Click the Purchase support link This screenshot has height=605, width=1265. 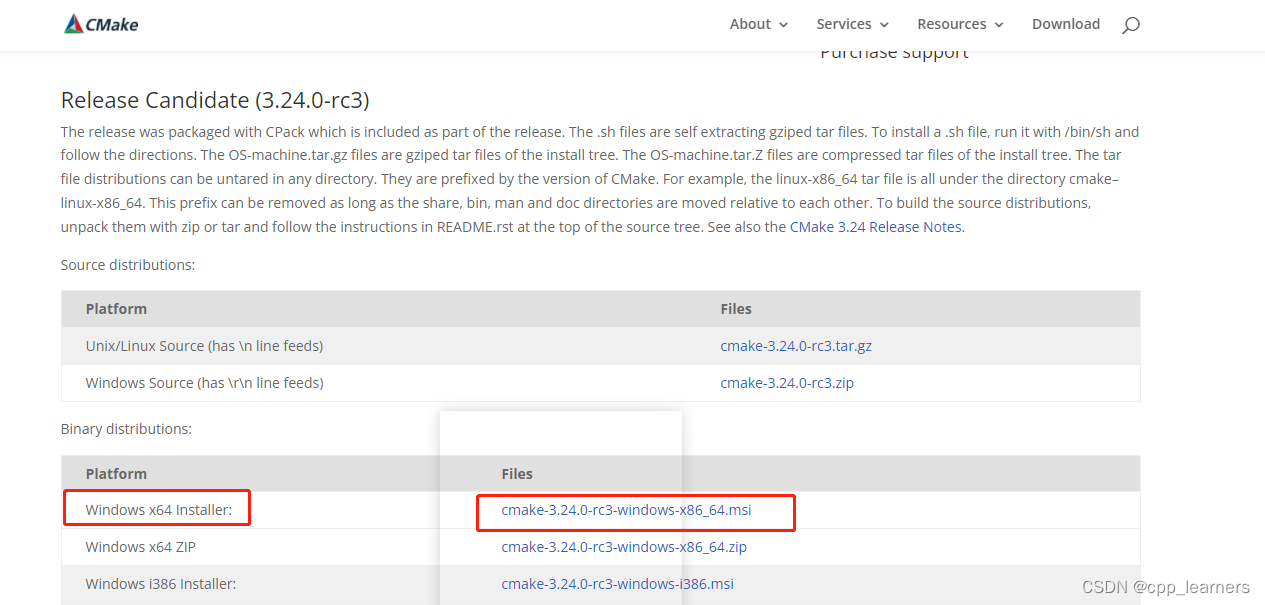[893, 51]
